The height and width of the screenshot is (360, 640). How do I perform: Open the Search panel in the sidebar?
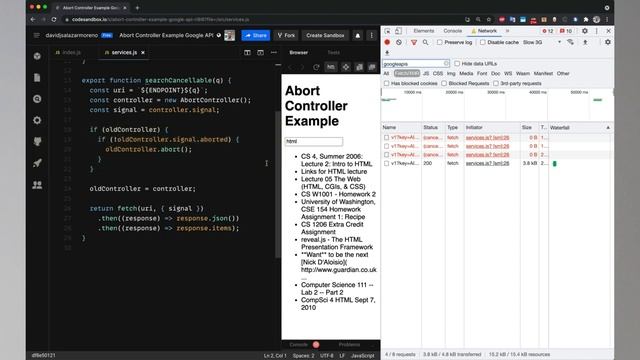pos(37,99)
